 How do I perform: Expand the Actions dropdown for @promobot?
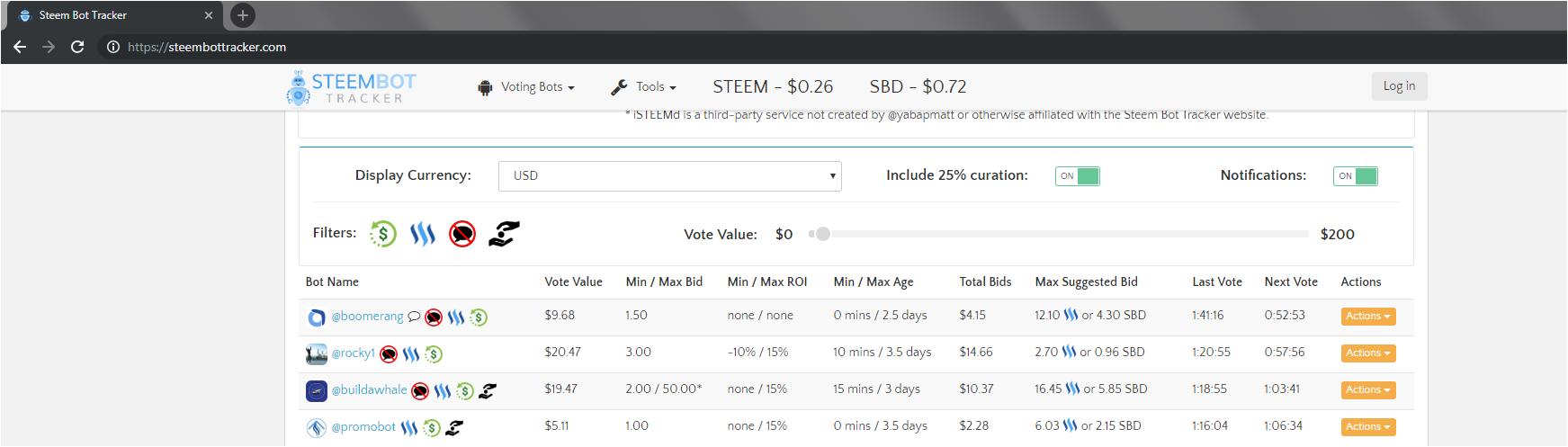tap(1367, 427)
